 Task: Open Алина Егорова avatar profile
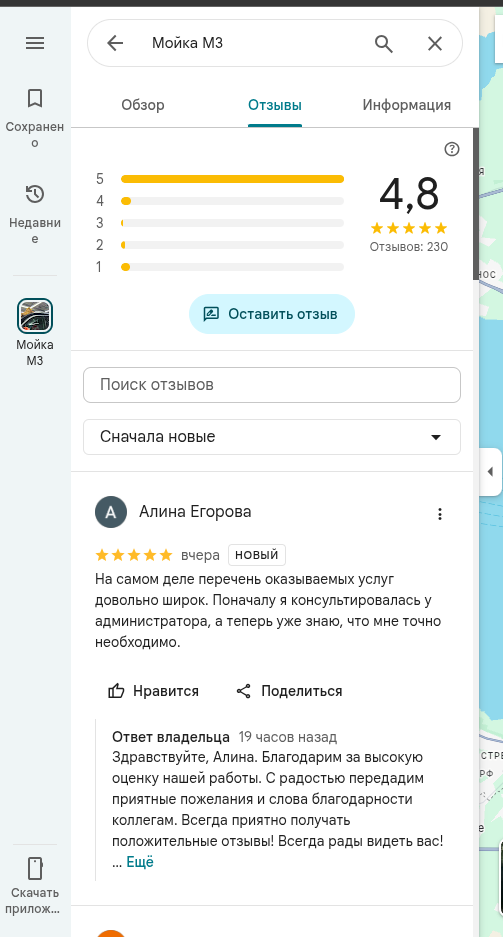[x=111, y=512]
